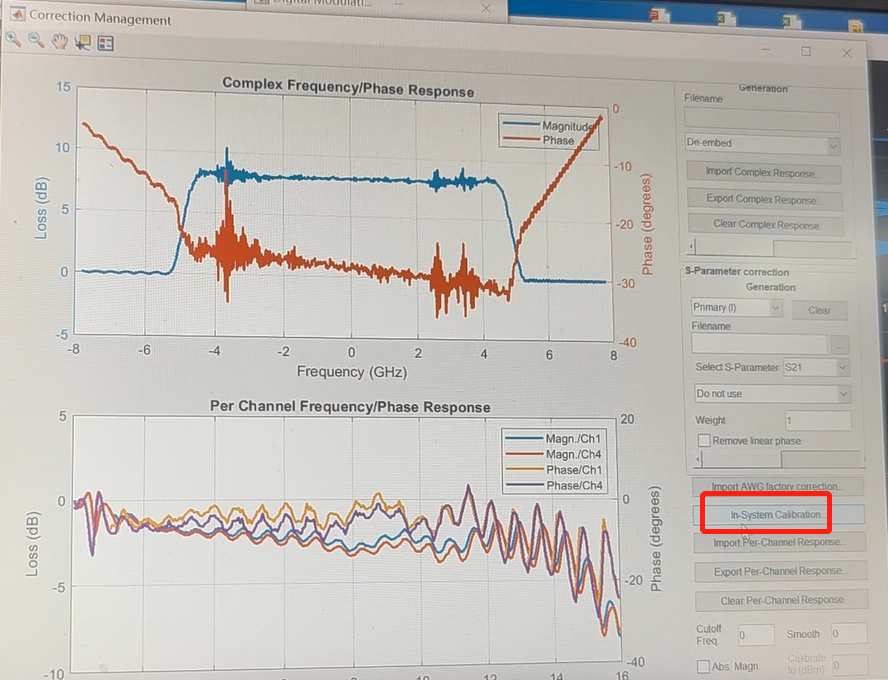Select the PowerPoint file icon on the desktop
The height and width of the screenshot is (680, 888).
(x=659, y=15)
